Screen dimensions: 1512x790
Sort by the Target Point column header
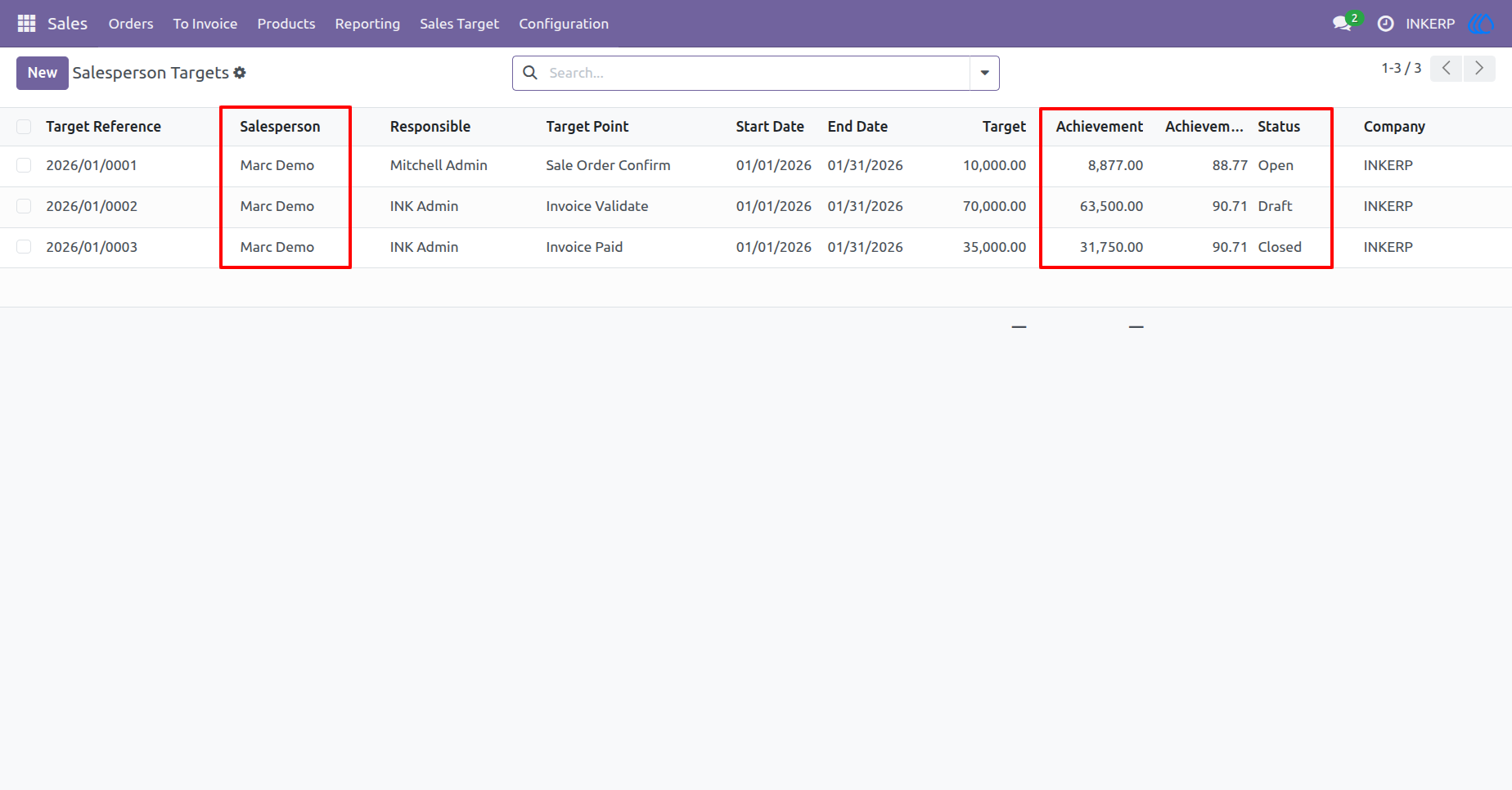pyautogui.click(x=587, y=127)
